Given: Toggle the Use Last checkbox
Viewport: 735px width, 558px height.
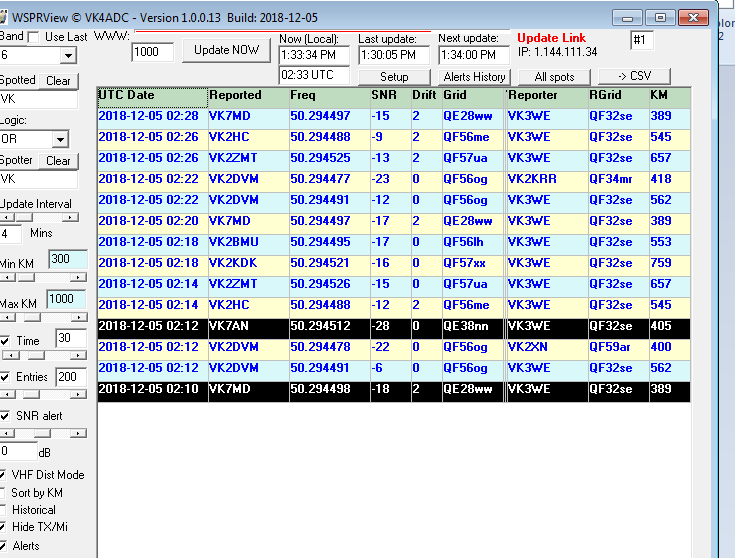Looking at the screenshot, I should pyautogui.click(x=34, y=37).
